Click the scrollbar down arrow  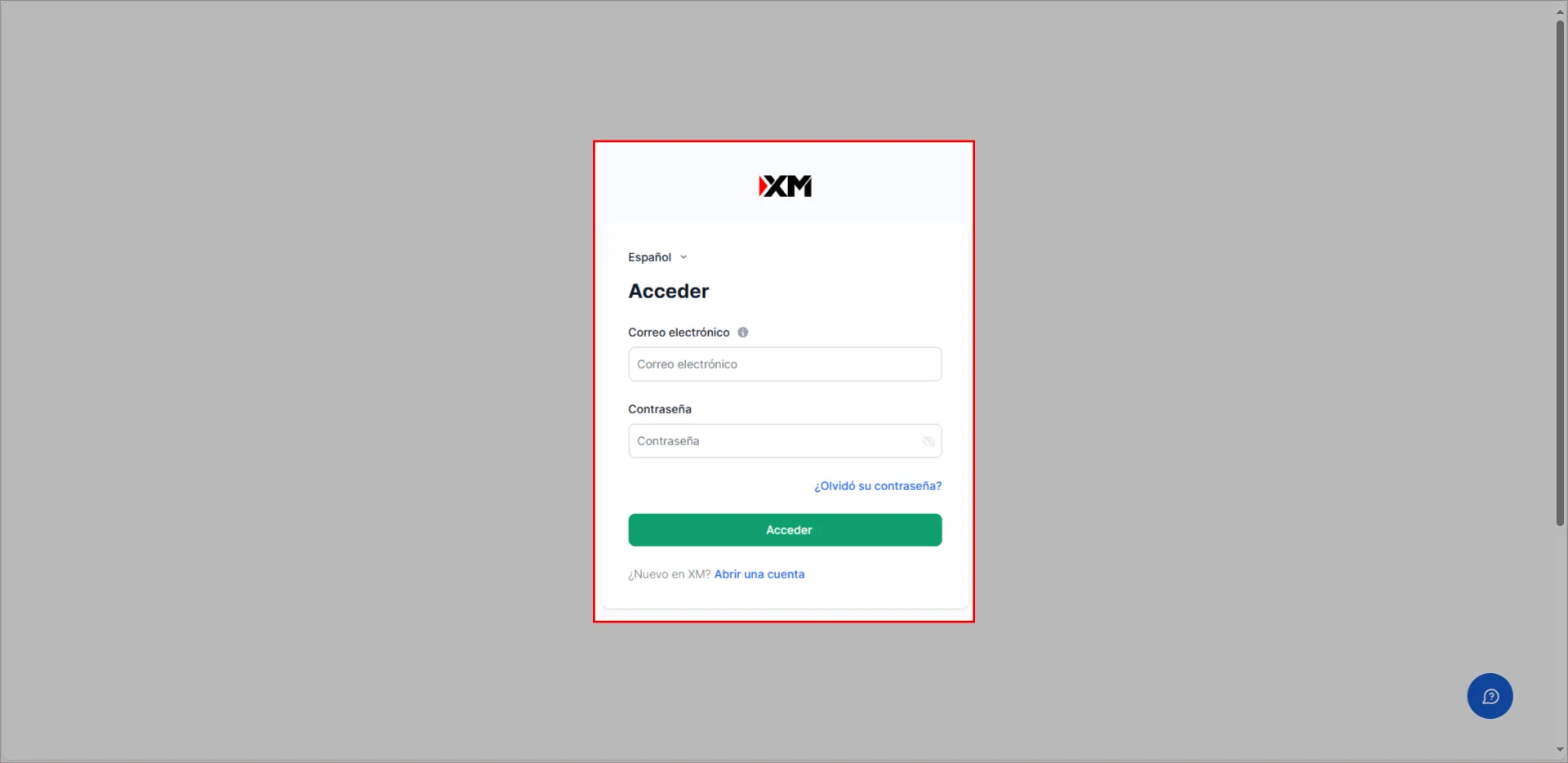click(1560, 750)
